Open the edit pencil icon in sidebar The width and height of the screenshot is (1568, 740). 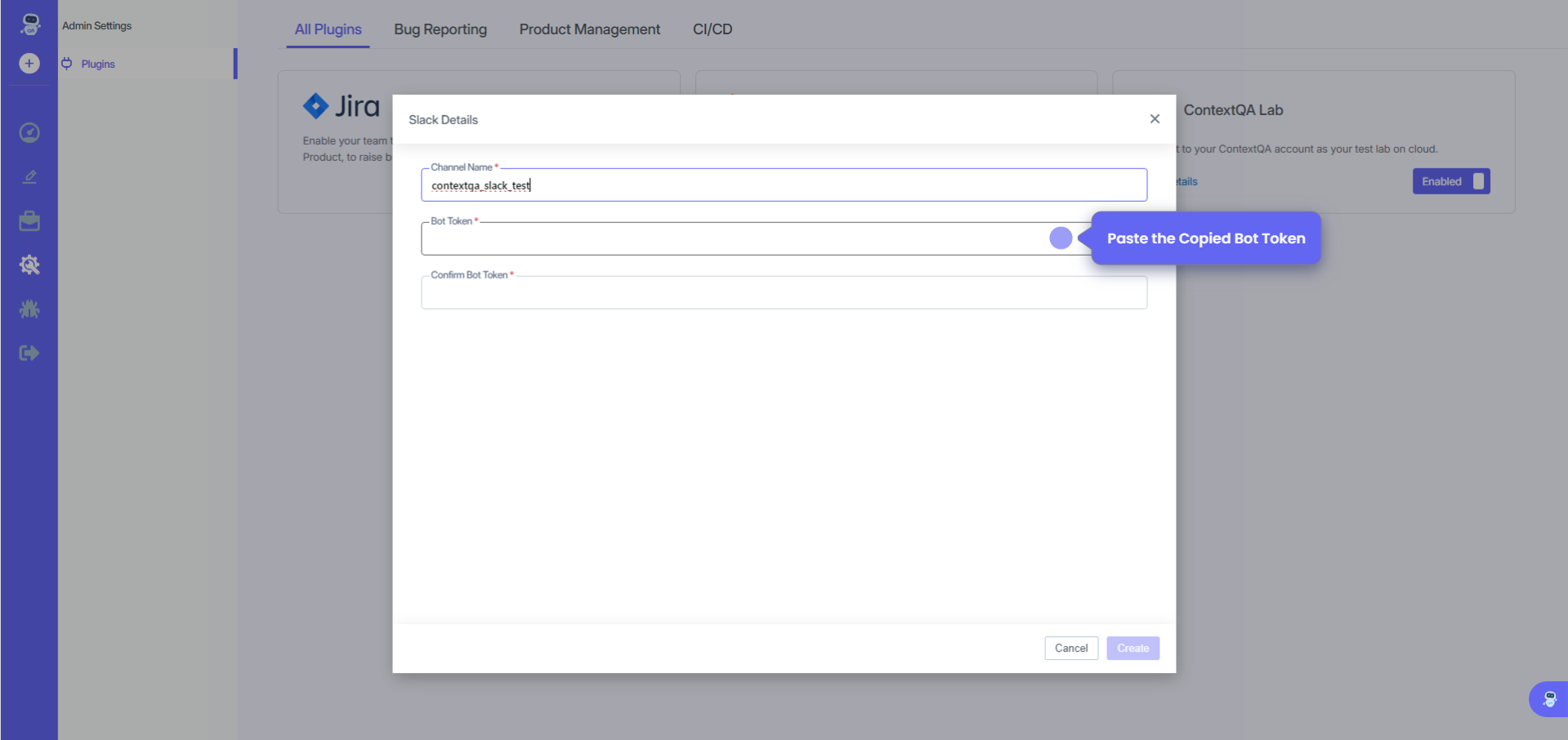(29, 177)
